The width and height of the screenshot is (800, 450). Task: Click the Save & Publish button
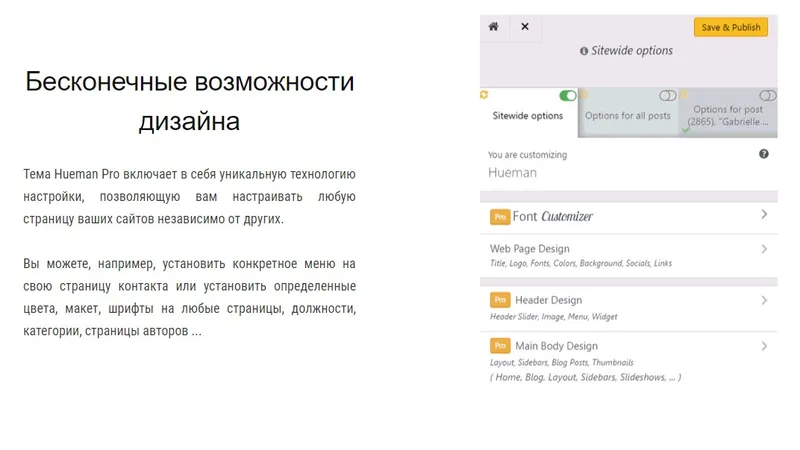731,27
